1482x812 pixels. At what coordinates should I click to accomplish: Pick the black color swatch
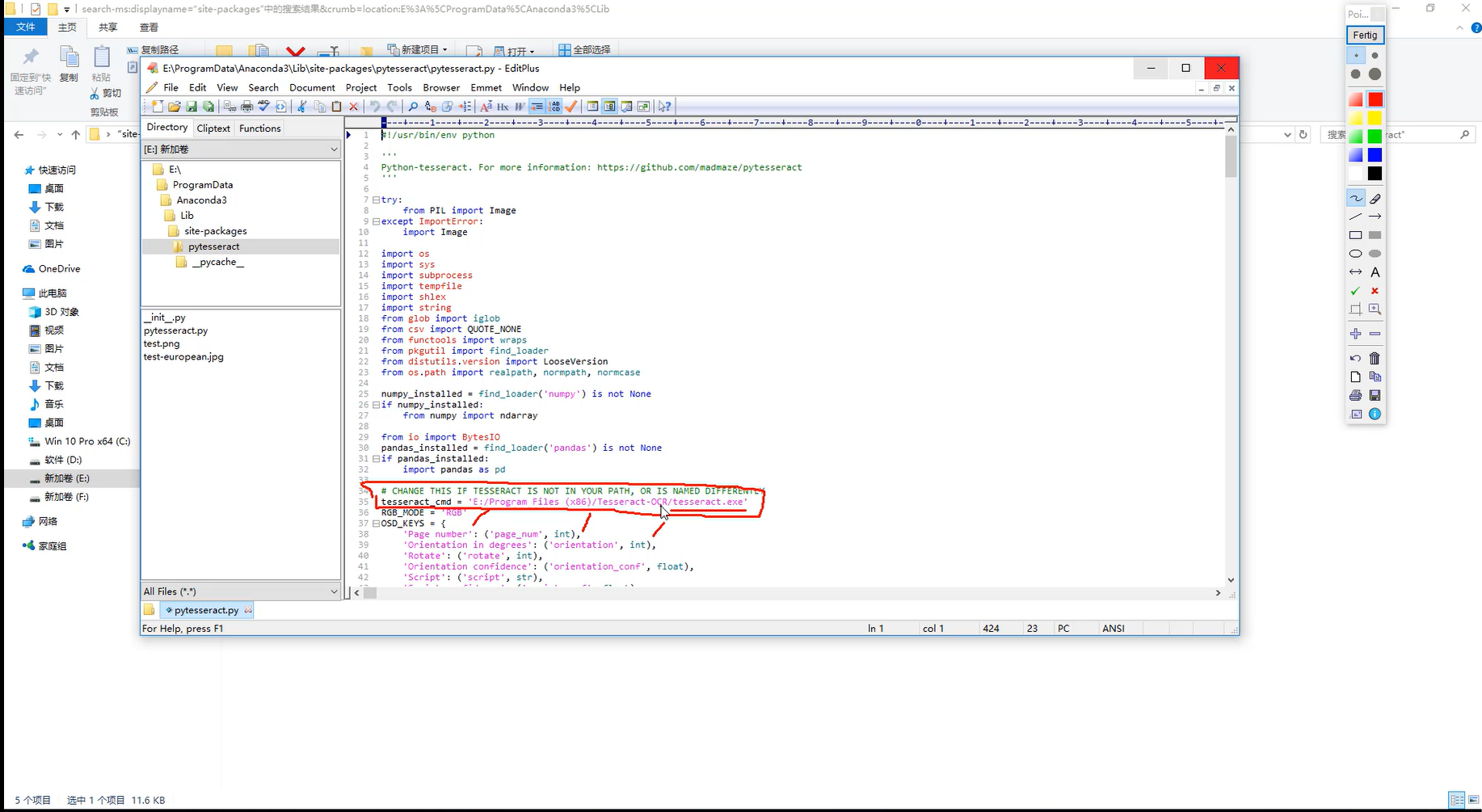[x=1375, y=174]
